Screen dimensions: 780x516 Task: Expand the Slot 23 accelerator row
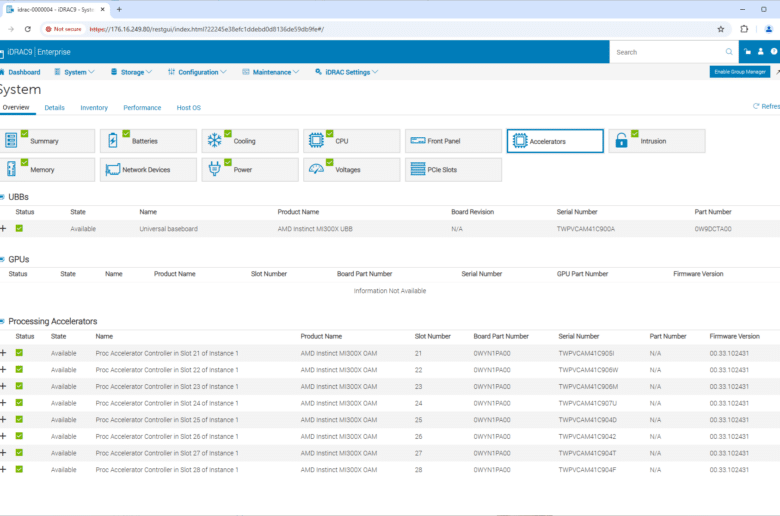pos(3,386)
